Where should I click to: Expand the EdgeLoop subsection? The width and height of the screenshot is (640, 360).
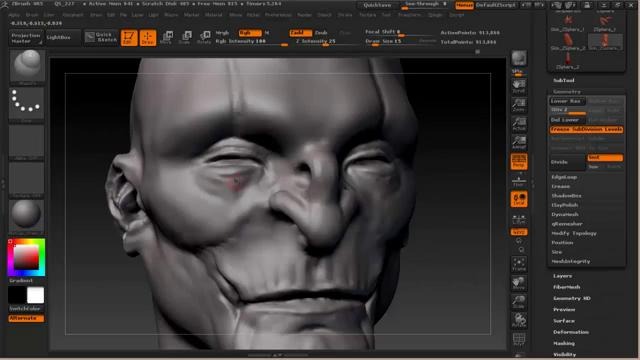[x=564, y=177]
